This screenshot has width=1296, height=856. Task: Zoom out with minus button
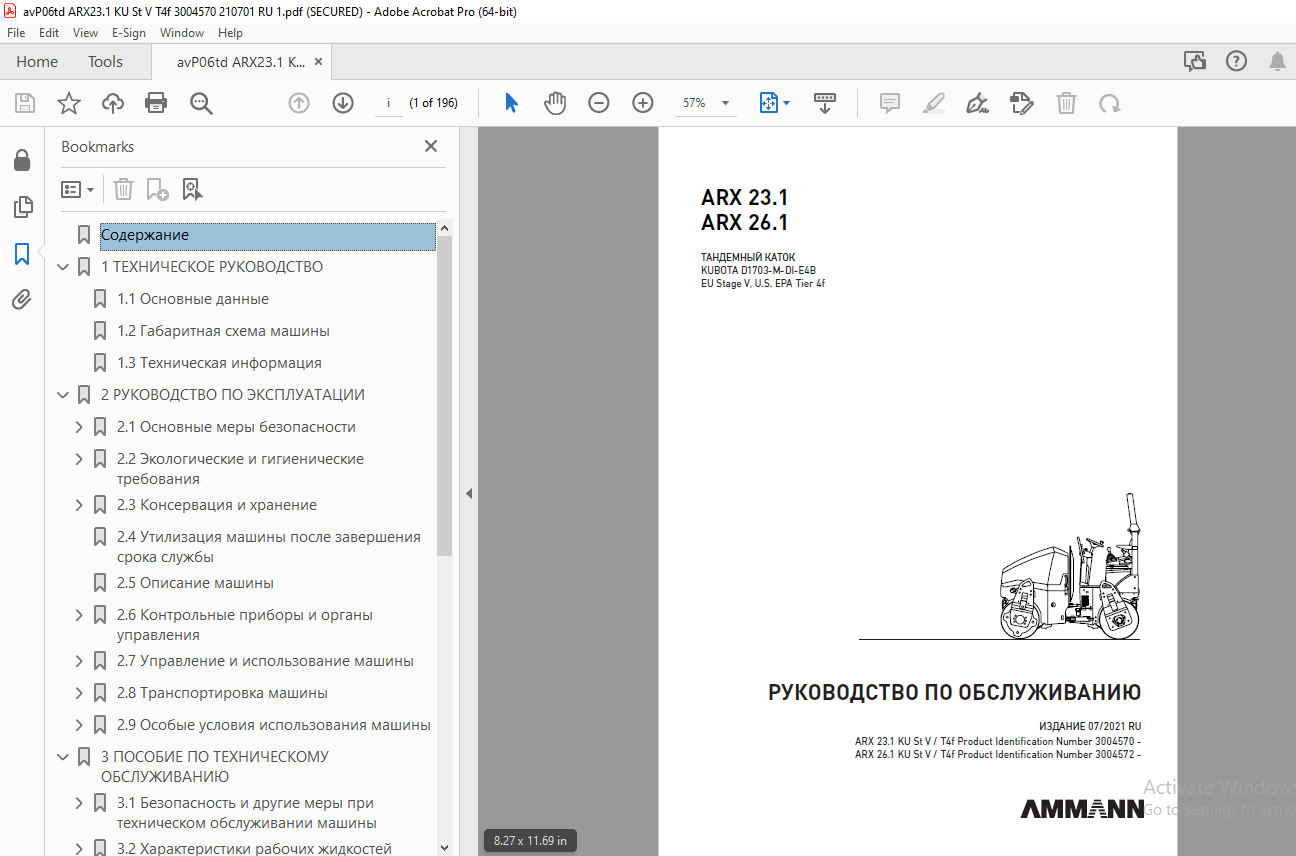599,103
